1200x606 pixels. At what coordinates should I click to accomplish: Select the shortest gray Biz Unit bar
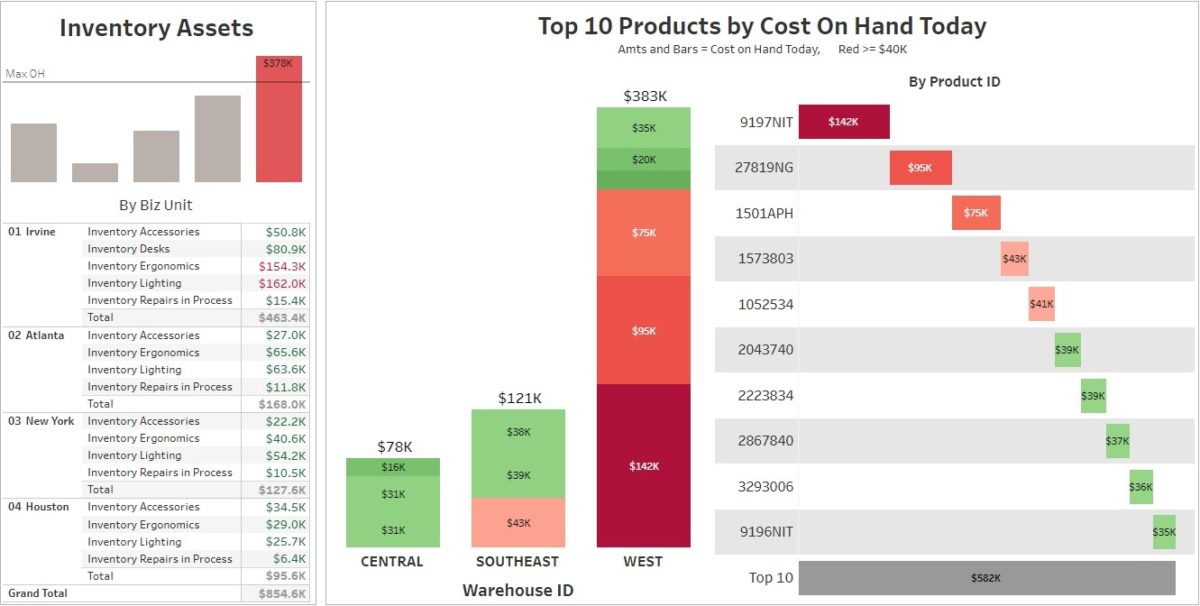(x=95, y=172)
